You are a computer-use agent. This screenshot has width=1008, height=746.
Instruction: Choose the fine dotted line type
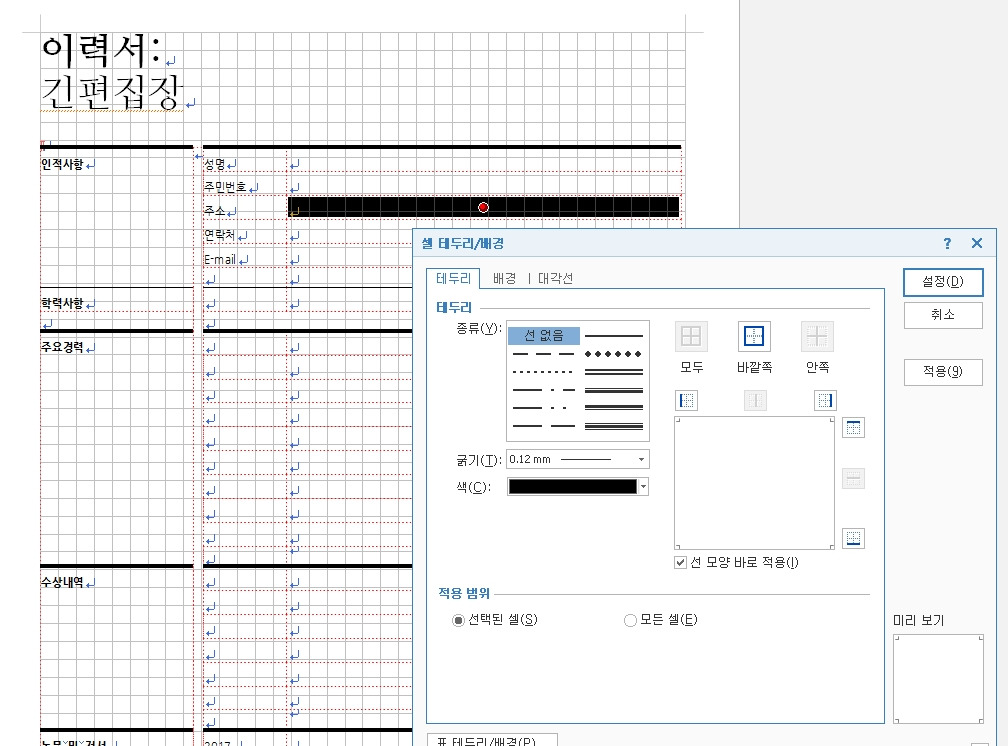point(544,372)
